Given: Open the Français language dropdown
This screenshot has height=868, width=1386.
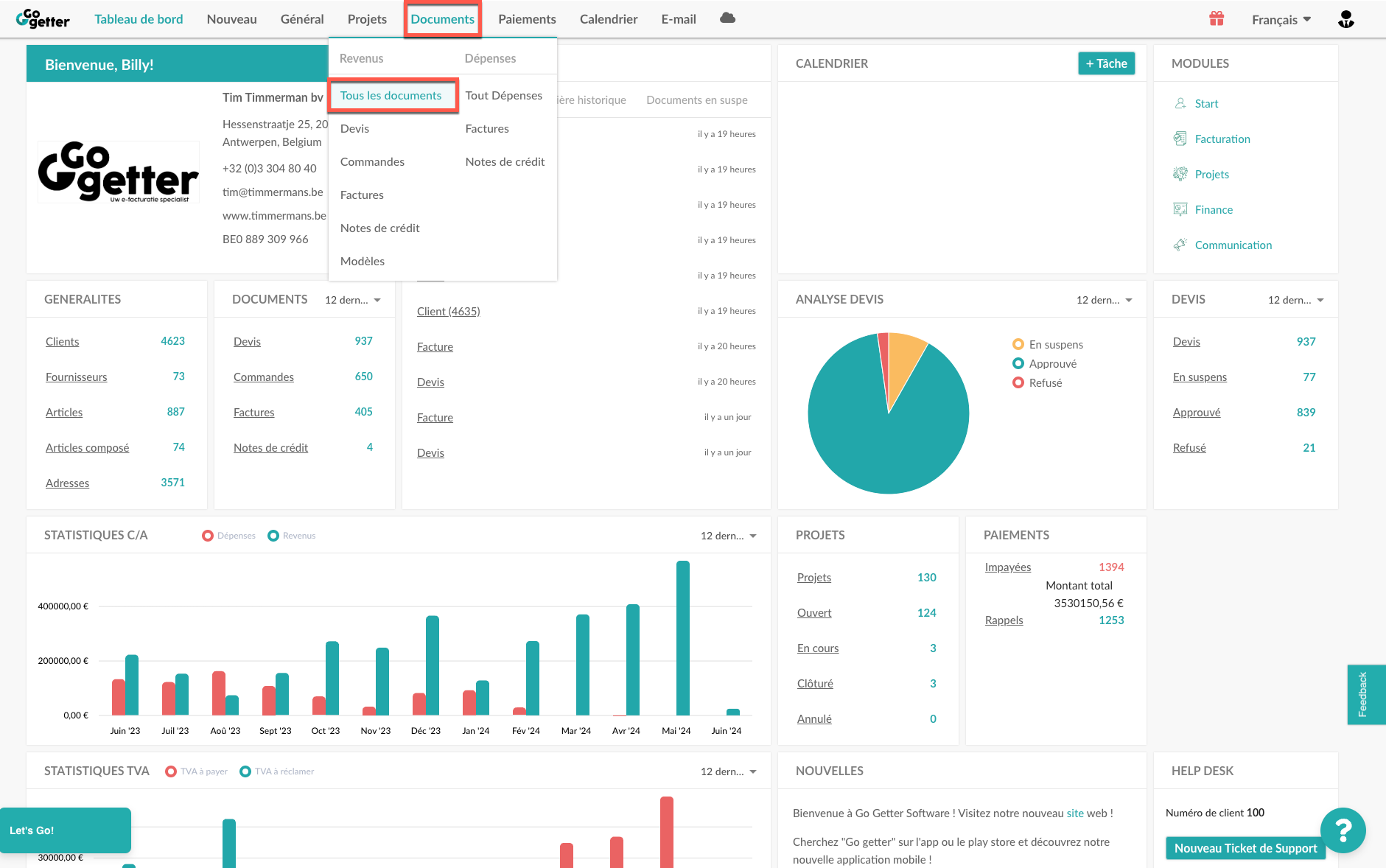Looking at the screenshot, I should pos(1281,20).
